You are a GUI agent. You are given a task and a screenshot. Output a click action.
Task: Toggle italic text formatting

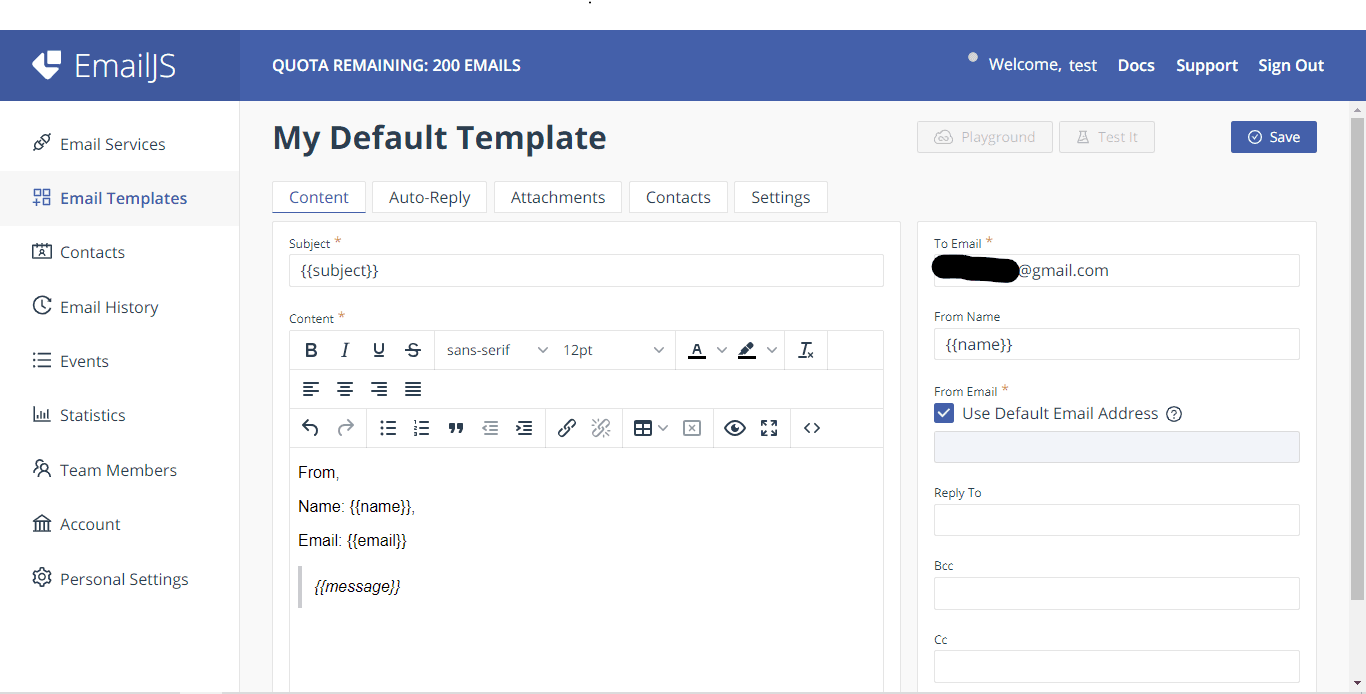(x=345, y=350)
